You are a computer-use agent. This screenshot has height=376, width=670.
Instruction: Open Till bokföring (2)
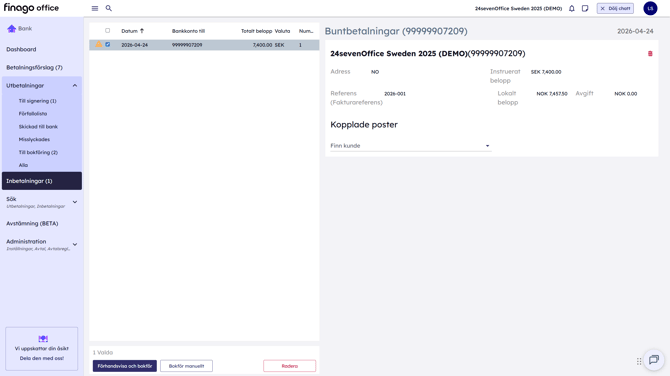[x=38, y=152]
